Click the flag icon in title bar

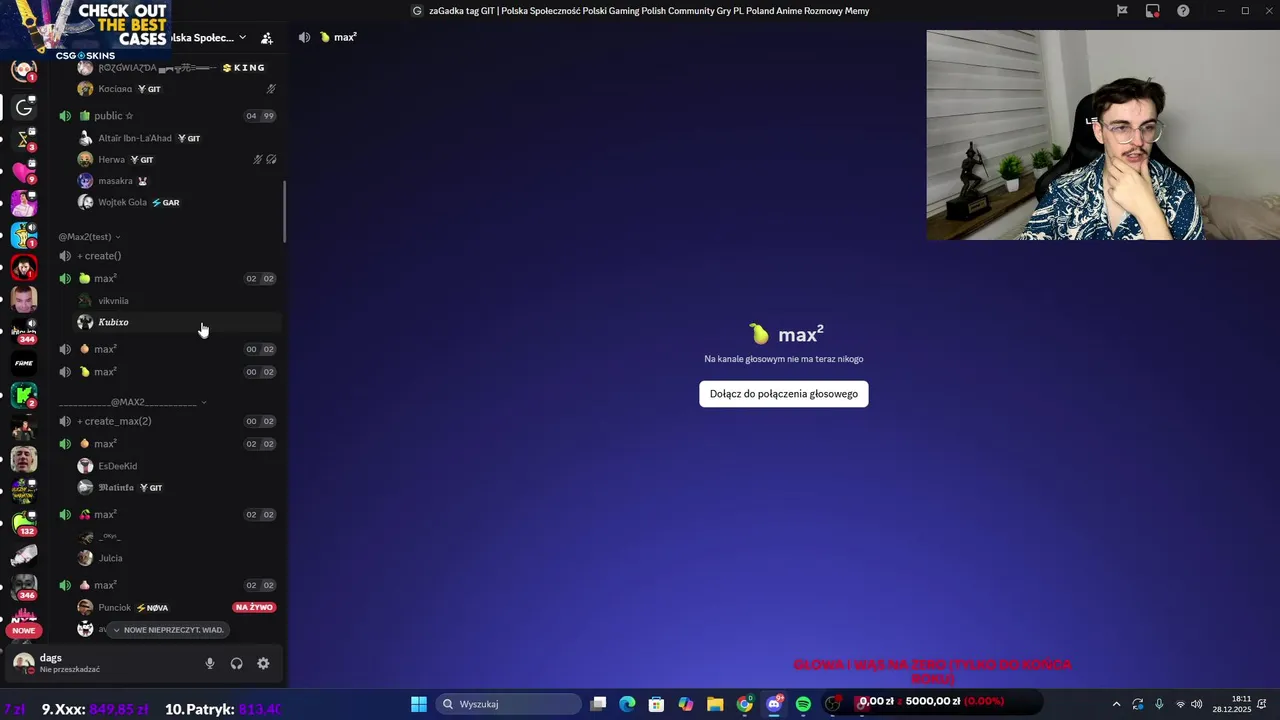1122,11
